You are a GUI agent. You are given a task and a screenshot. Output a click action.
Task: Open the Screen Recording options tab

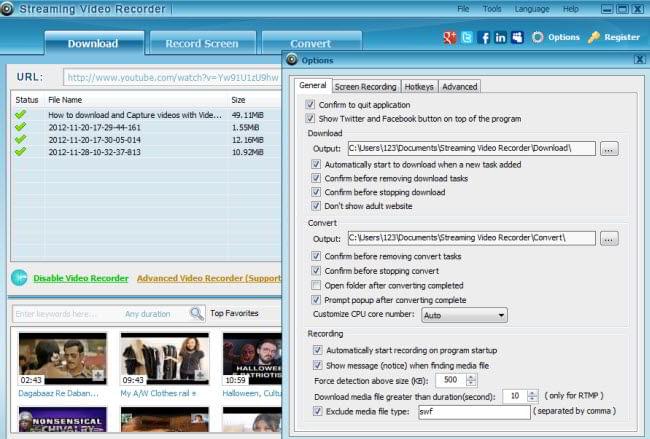click(366, 86)
